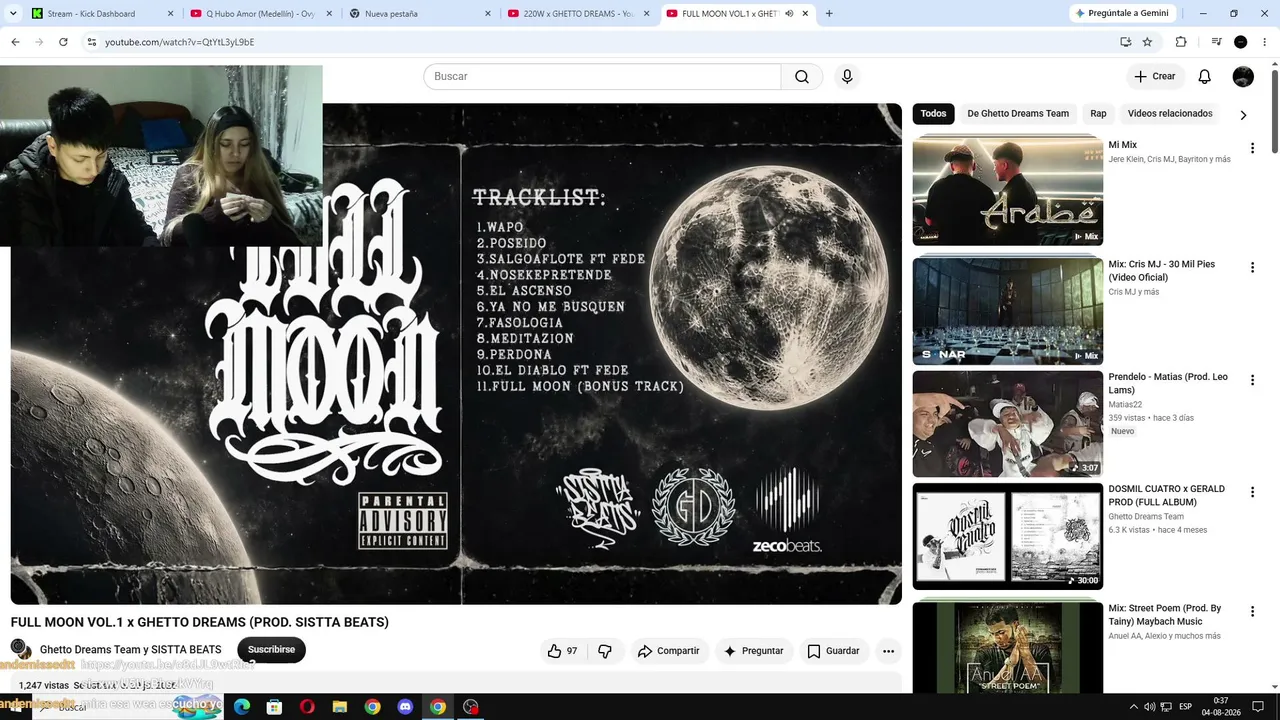
Task: Open File Explorer from the taskbar
Action: click(339, 707)
